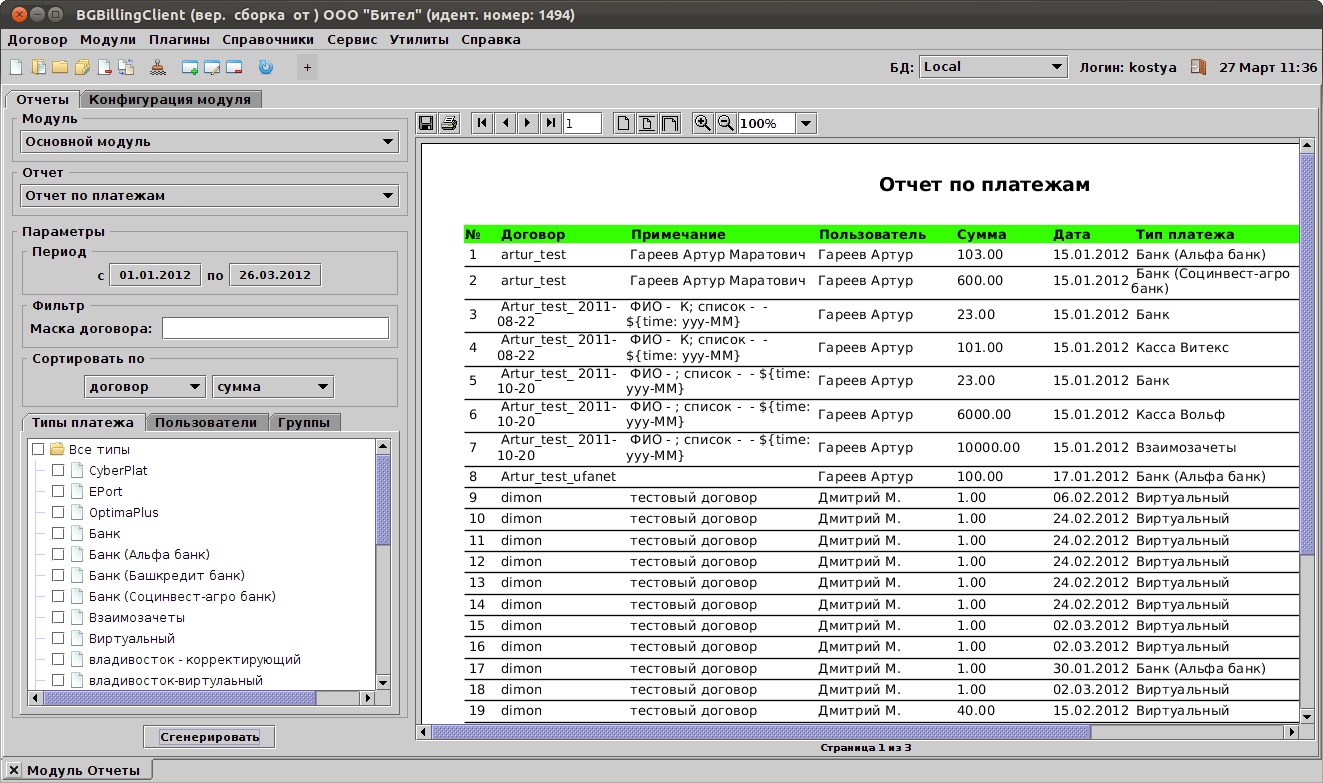Image resolution: width=1323 pixels, height=783 pixels.
Task: Click the horizontal scrollbar under the report
Action: (x=760, y=732)
